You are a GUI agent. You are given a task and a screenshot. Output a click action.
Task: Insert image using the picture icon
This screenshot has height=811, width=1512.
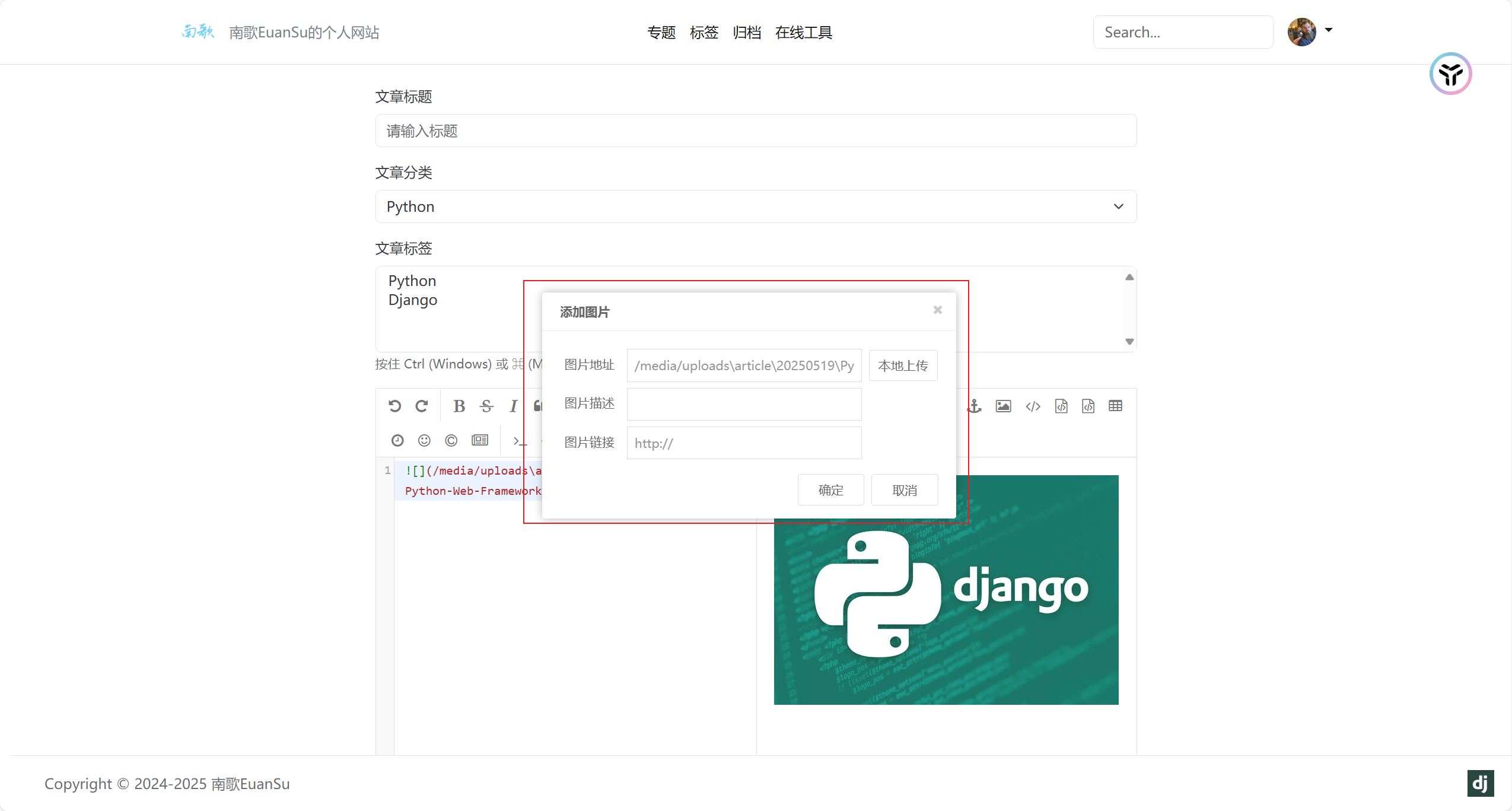point(1003,406)
